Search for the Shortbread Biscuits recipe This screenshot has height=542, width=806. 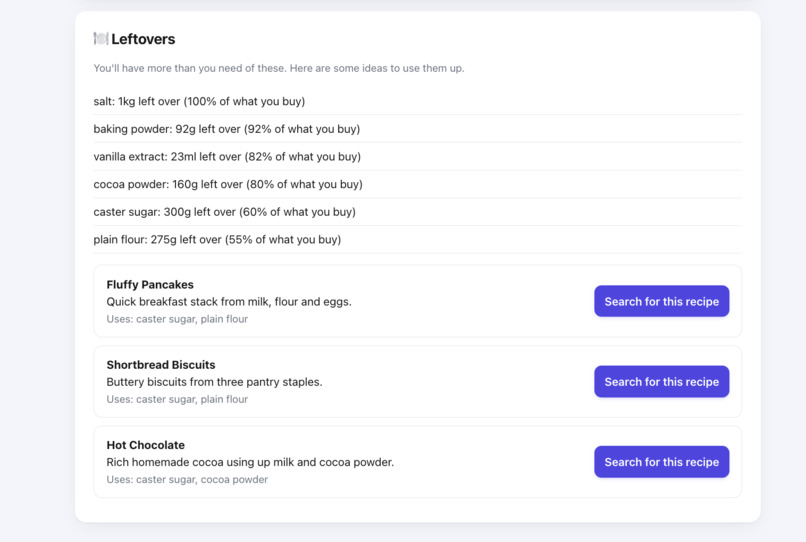[x=662, y=382]
